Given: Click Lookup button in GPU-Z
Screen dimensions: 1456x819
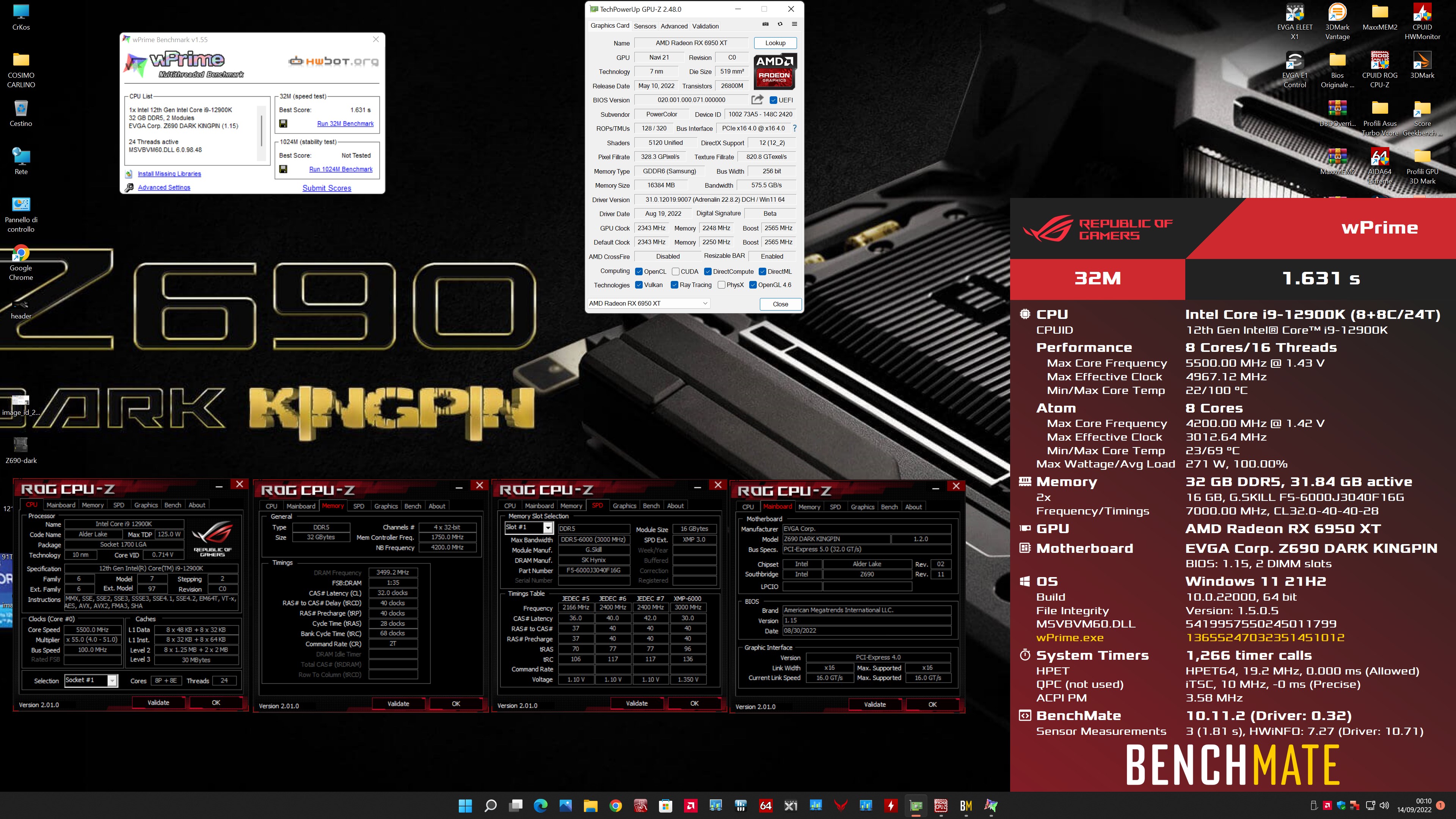Looking at the screenshot, I should point(775,43).
